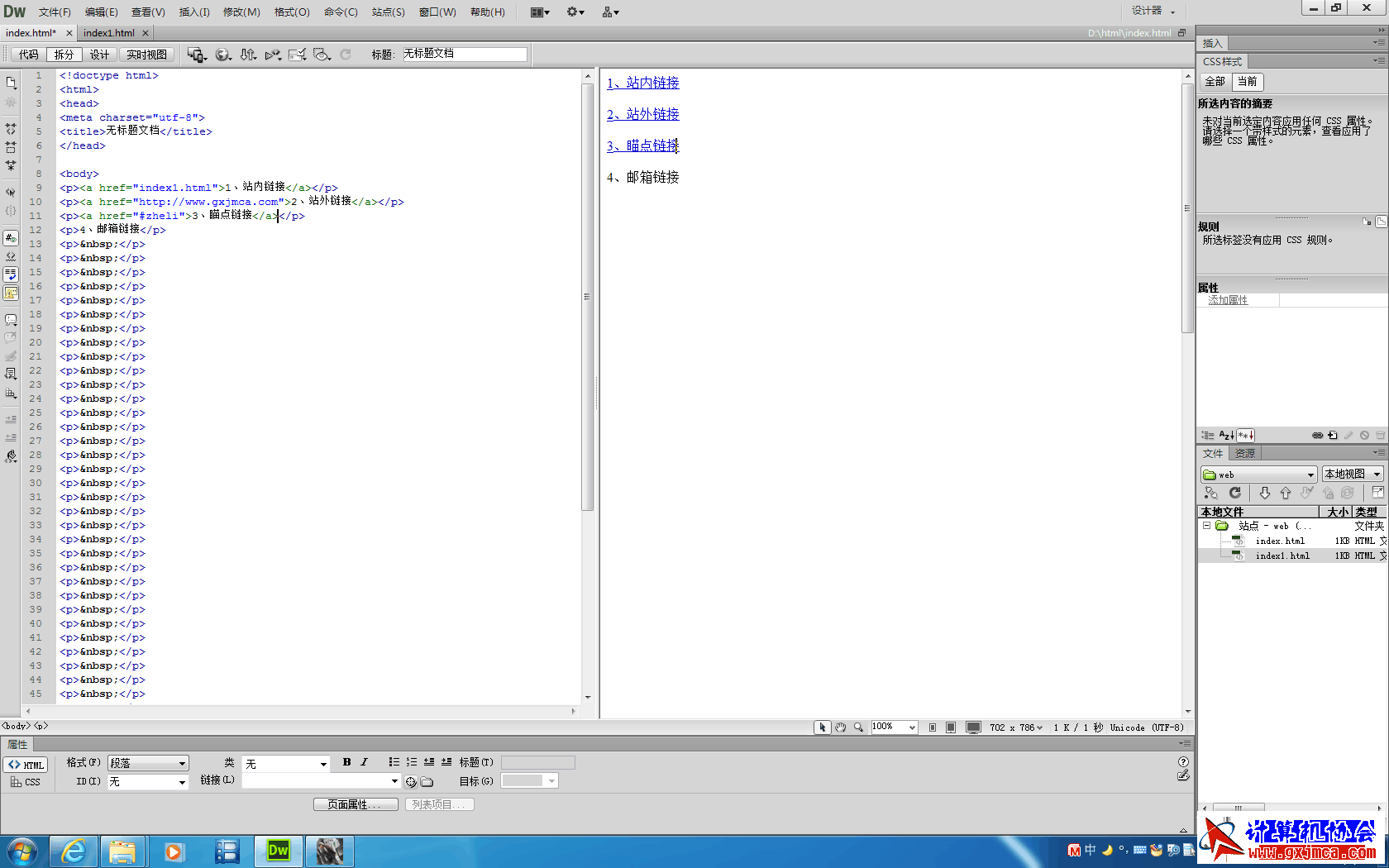Switch the CSS panel to list view
This screenshot has width=1389, height=868.
[1226, 435]
